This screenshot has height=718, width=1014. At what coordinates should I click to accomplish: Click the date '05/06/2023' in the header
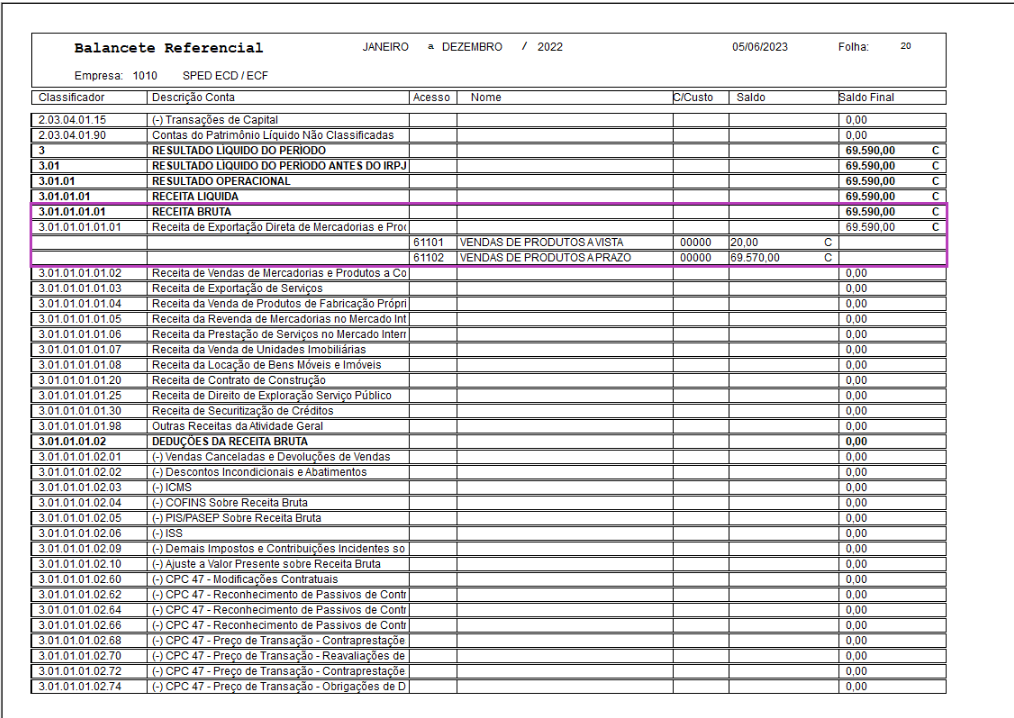click(760, 47)
